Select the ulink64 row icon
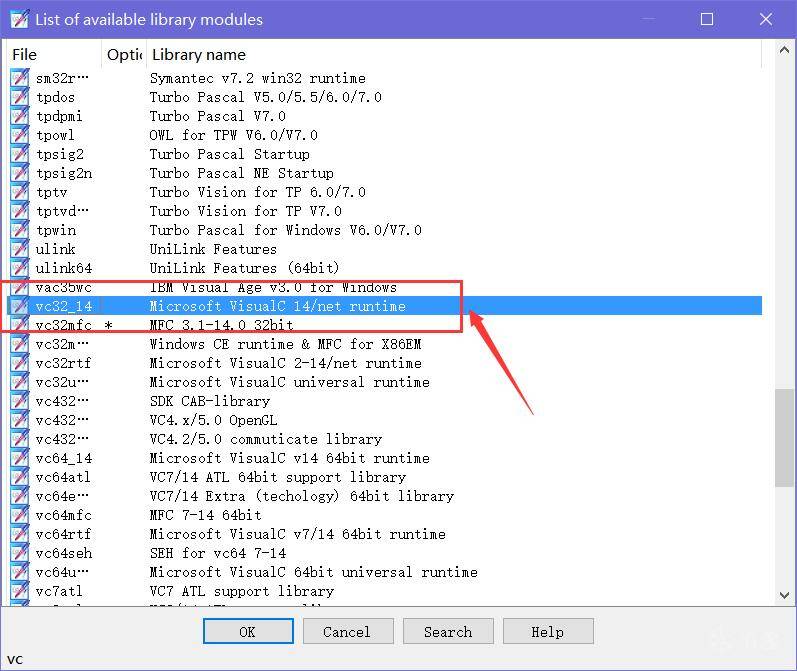This screenshot has width=797, height=671. [19, 268]
